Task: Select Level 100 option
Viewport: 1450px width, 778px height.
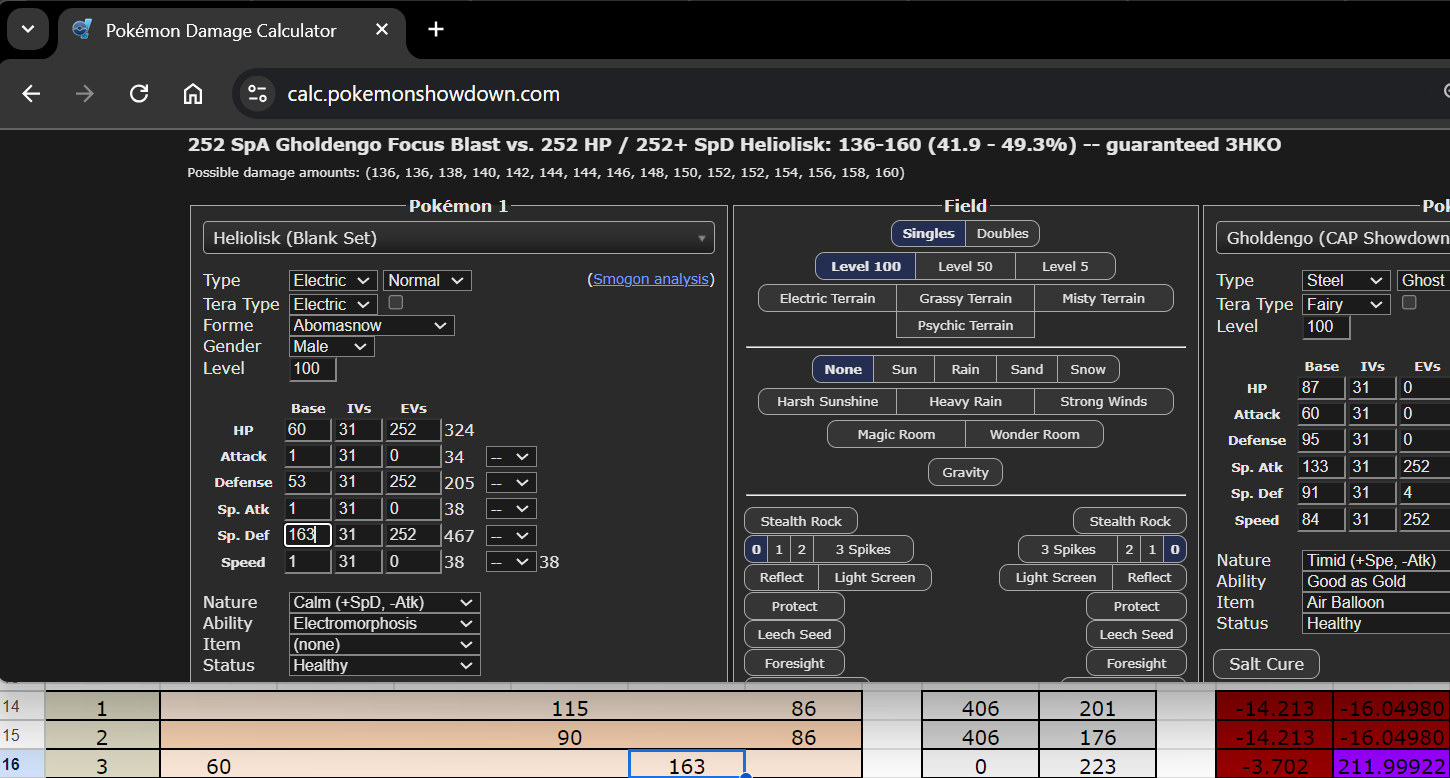Action: pos(865,266)
